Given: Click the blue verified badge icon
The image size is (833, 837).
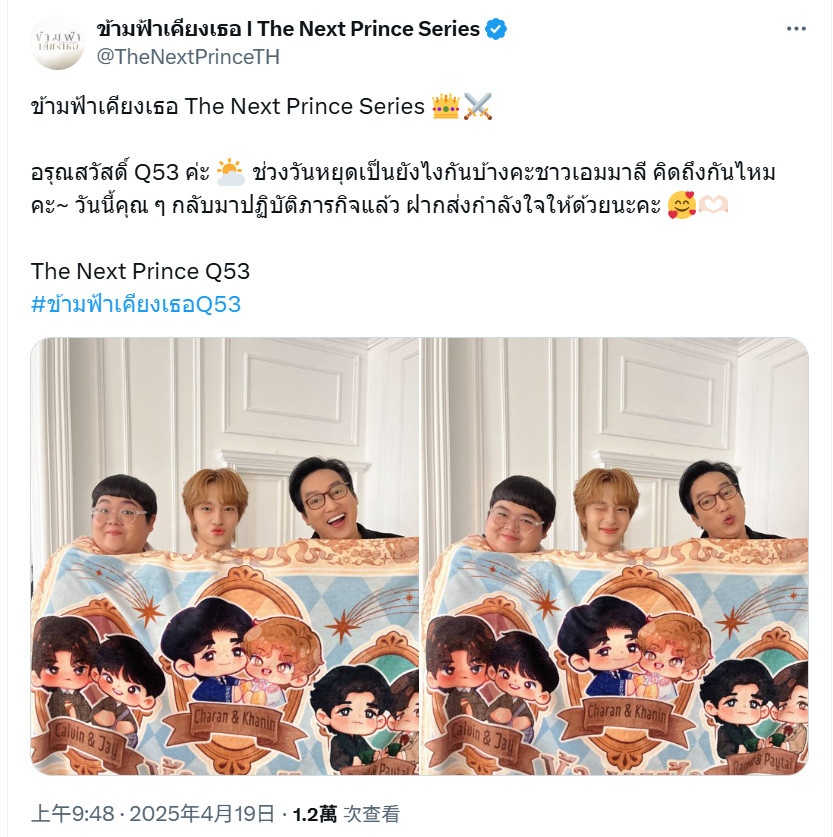Looking at the screenshot, I should 496,29.
